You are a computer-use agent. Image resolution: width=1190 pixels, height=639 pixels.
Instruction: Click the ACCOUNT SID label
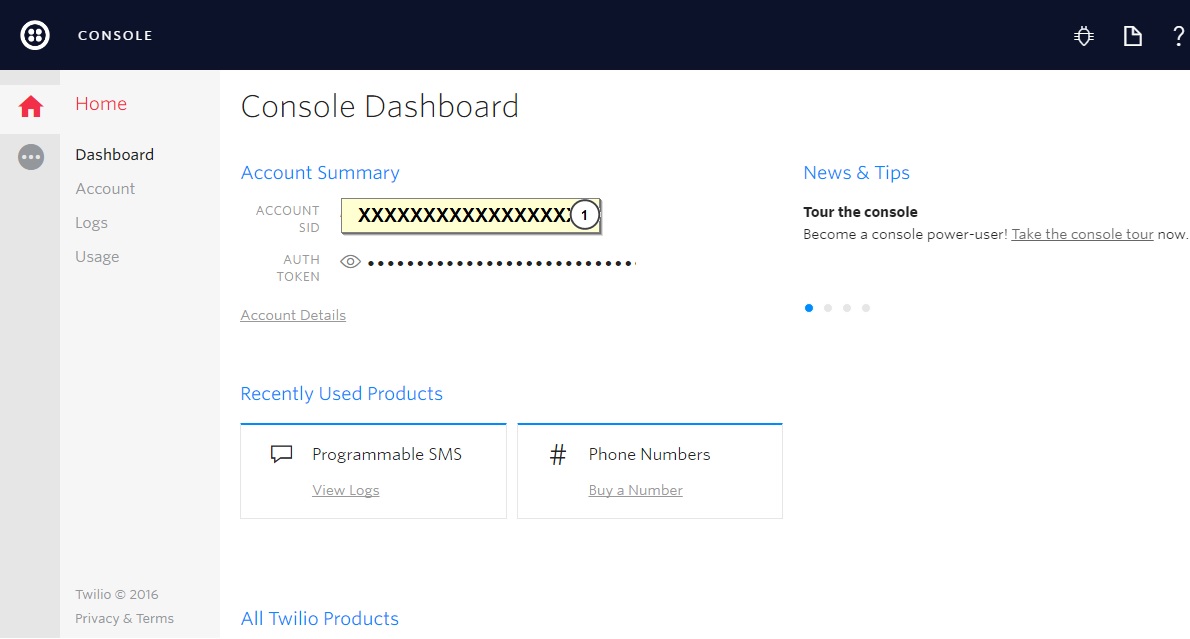click(x=288, y=219)
